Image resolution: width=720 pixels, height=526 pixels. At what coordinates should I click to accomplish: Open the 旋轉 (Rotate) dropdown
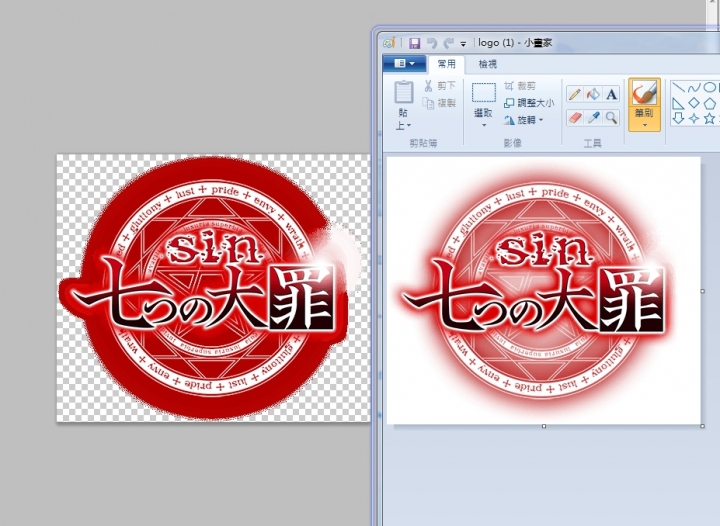click(x=524, y=120)
